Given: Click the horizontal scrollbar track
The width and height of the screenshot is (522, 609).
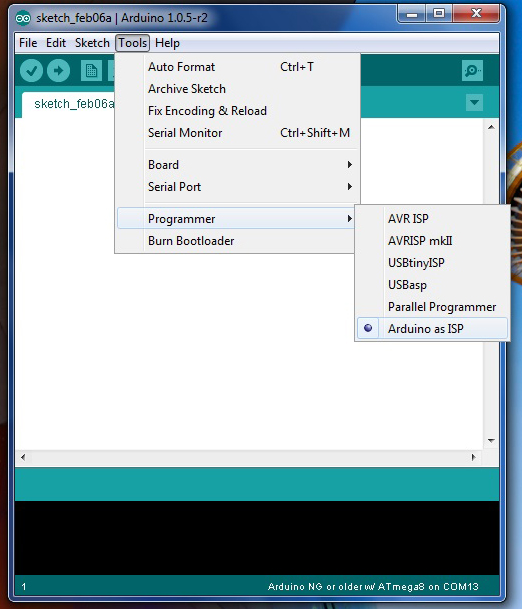Looking at the screenshot, I should tap(249, 457).
